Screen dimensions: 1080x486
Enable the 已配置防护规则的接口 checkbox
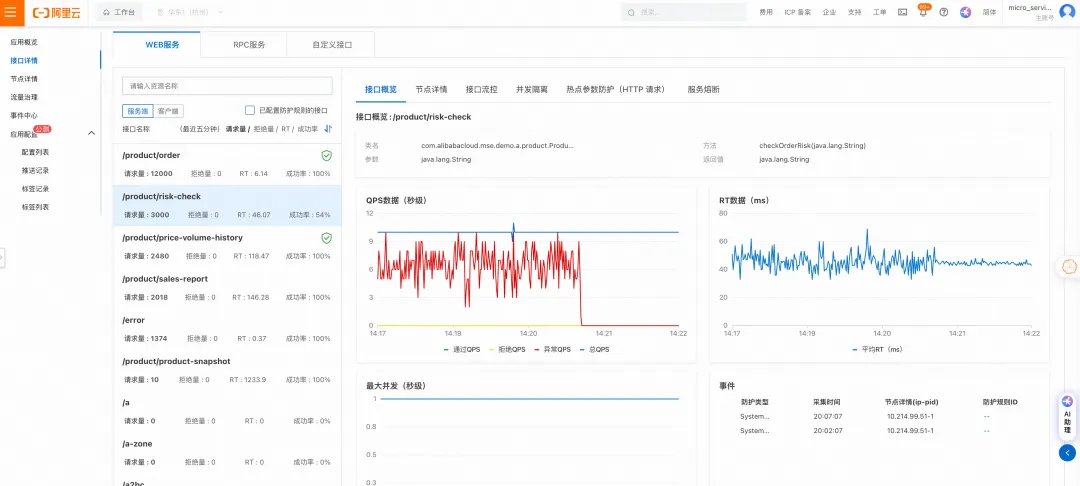coord(250,110)
